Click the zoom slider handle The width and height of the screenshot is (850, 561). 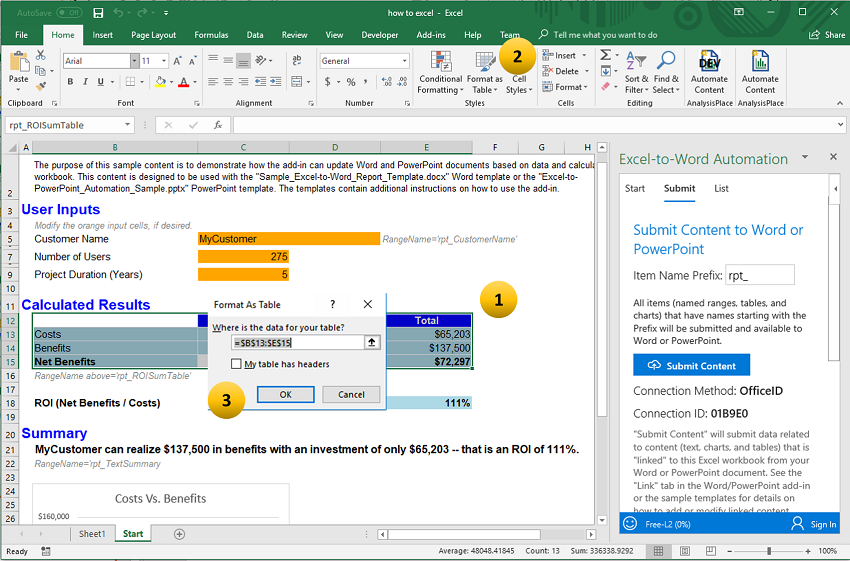point(769,551)
